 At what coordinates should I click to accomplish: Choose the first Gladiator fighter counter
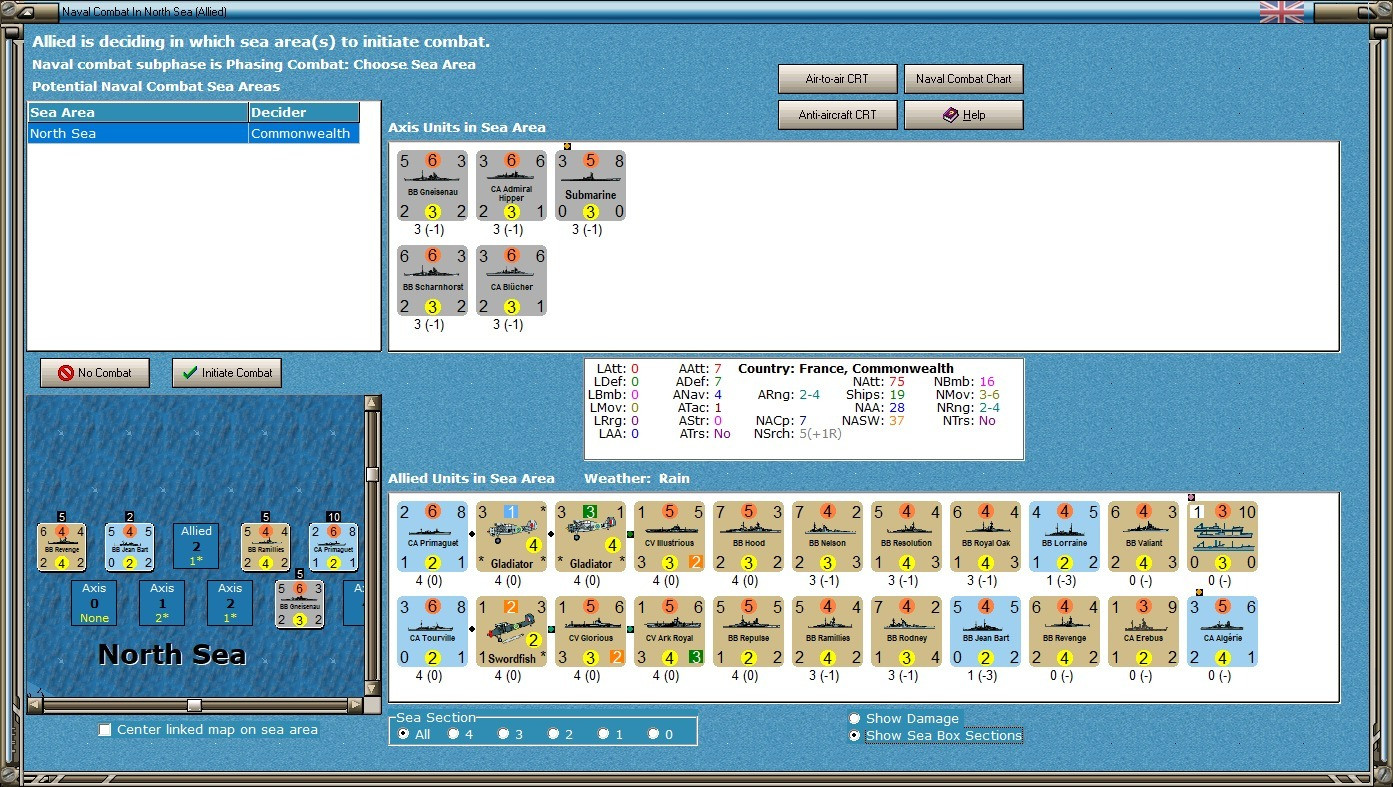pos(511,536)
